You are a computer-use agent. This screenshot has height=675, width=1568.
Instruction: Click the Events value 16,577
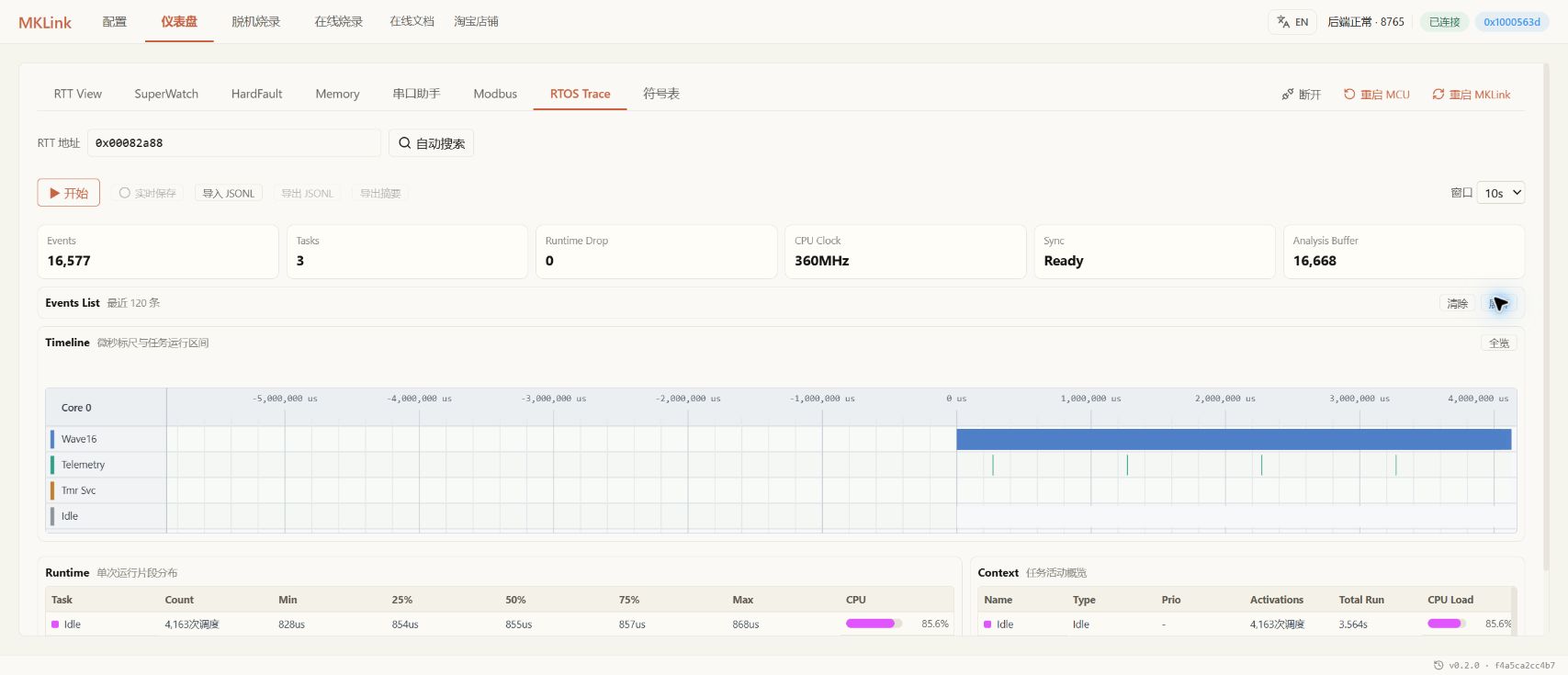click(69, 261)
